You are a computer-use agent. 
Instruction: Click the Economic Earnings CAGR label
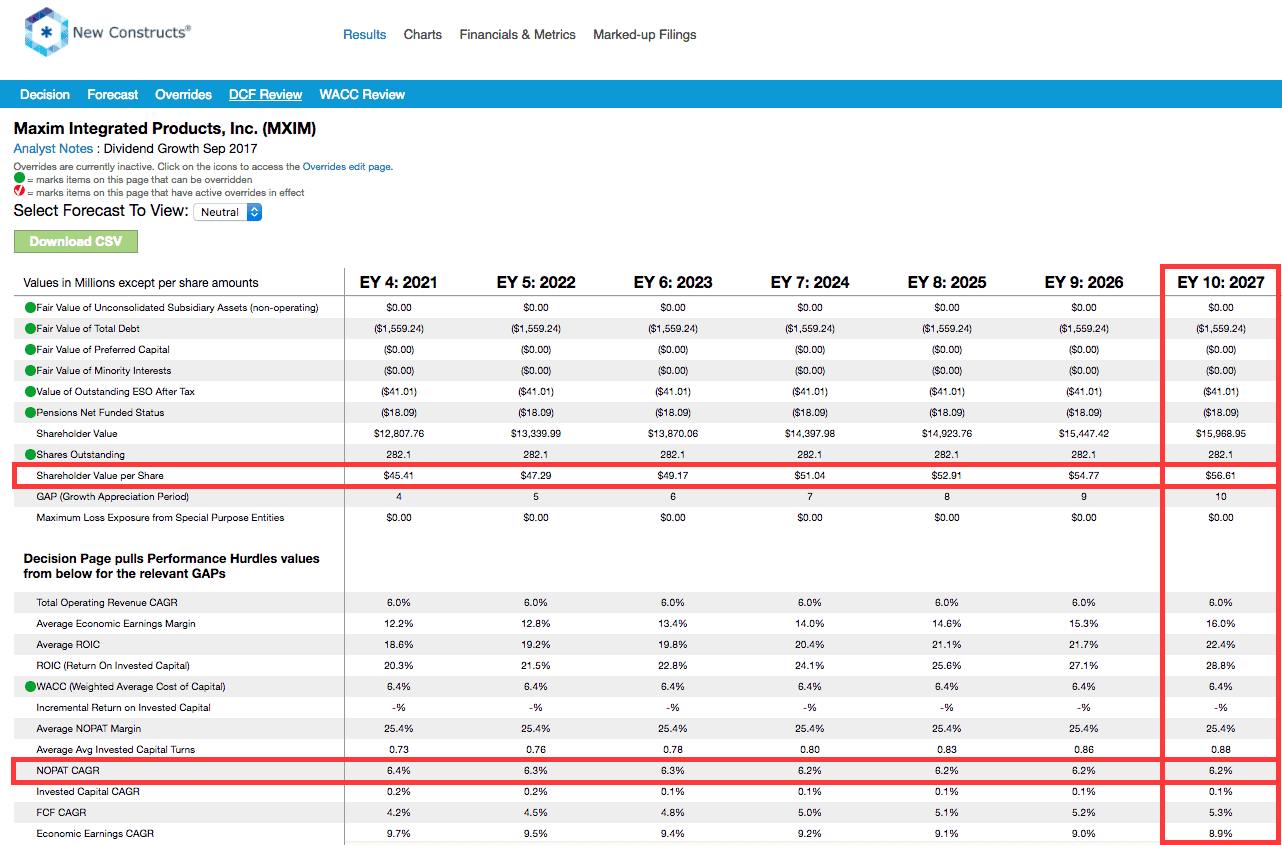(95, 834)
